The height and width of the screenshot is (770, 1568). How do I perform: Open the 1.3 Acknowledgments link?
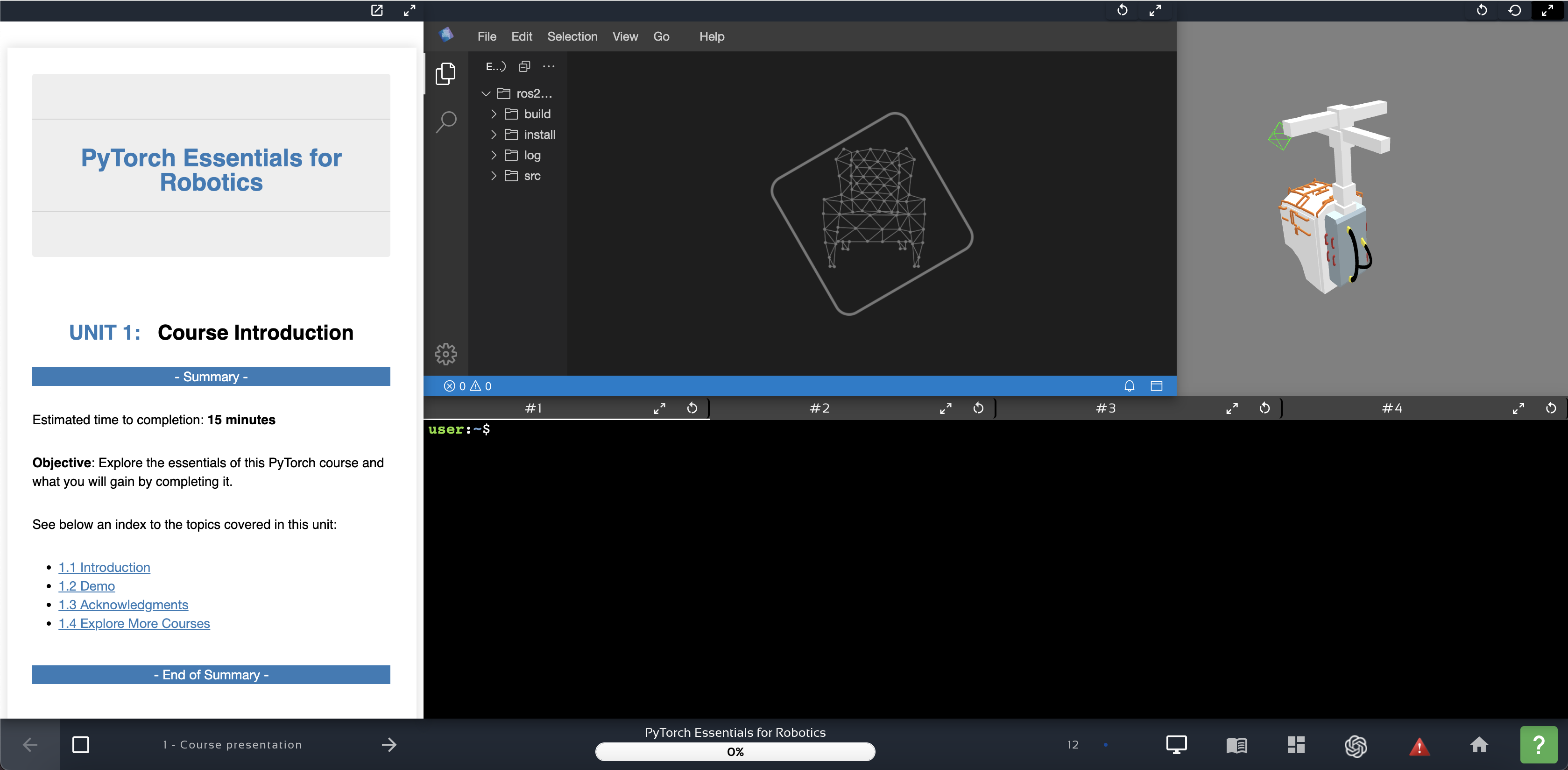123,605
